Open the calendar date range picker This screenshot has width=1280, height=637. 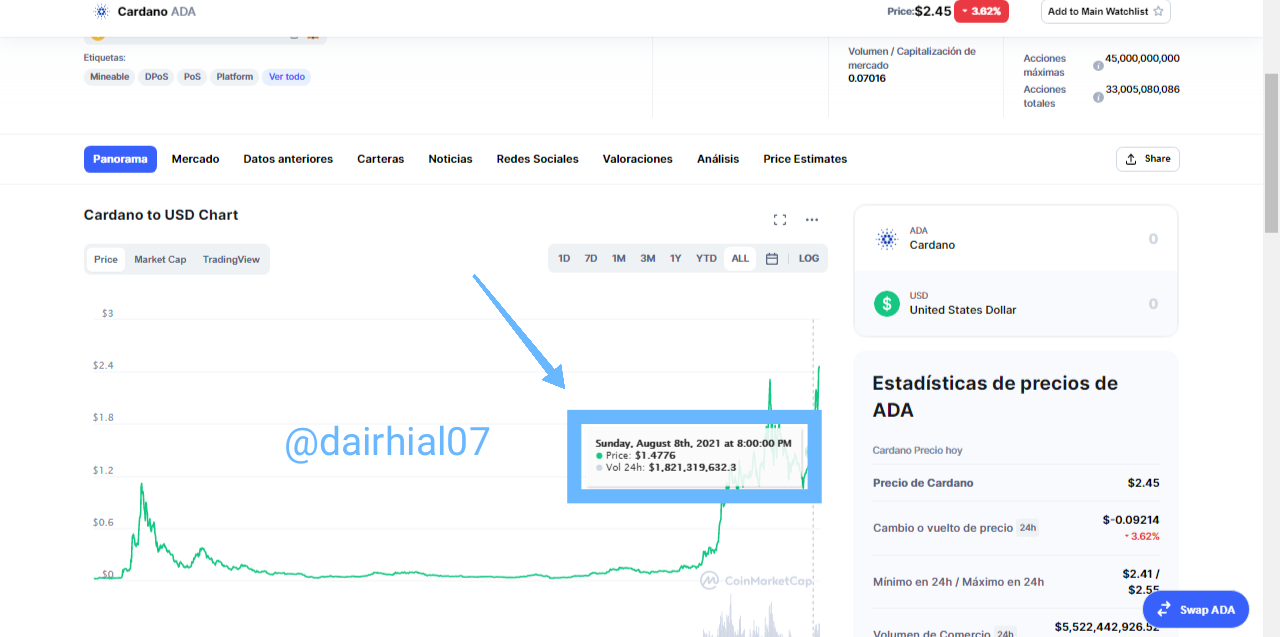(x=772, y=259)
